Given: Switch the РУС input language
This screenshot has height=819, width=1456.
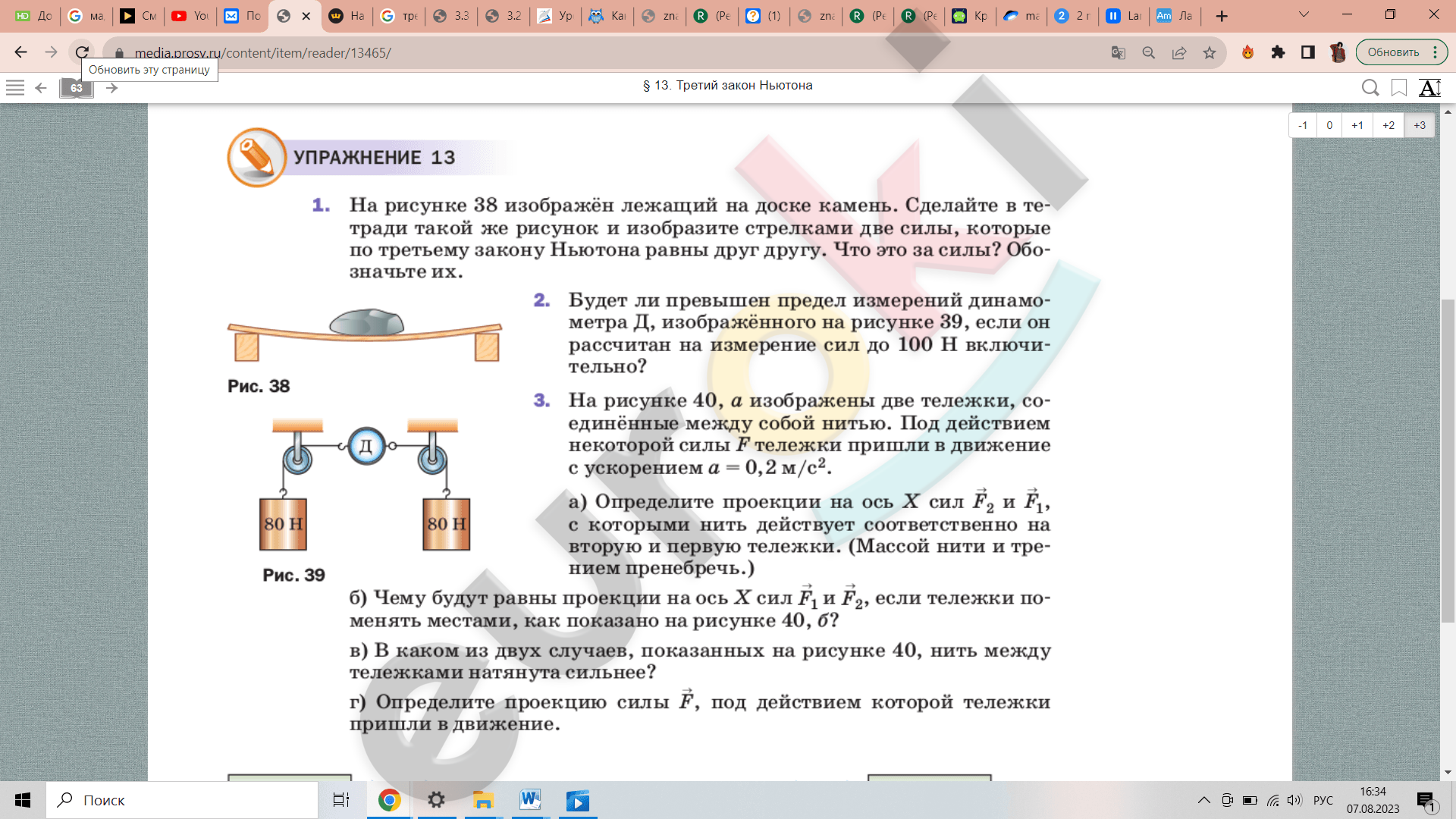Looking at the screenshot, I should click(1323, 800).
